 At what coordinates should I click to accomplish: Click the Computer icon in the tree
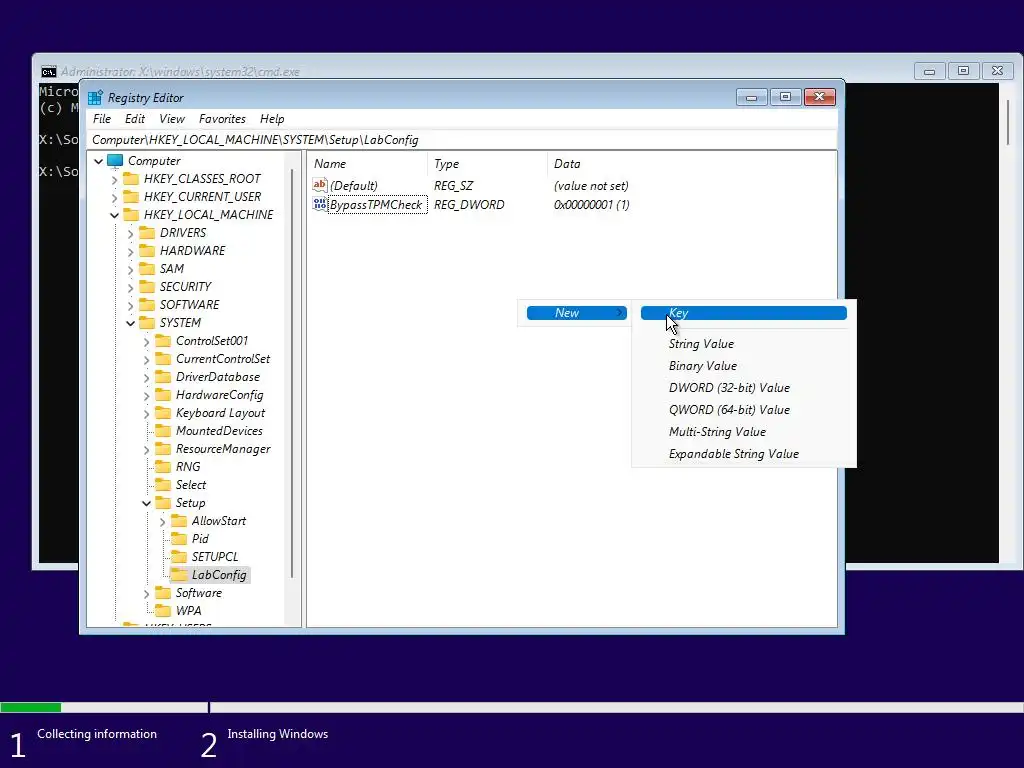point(115,161)
